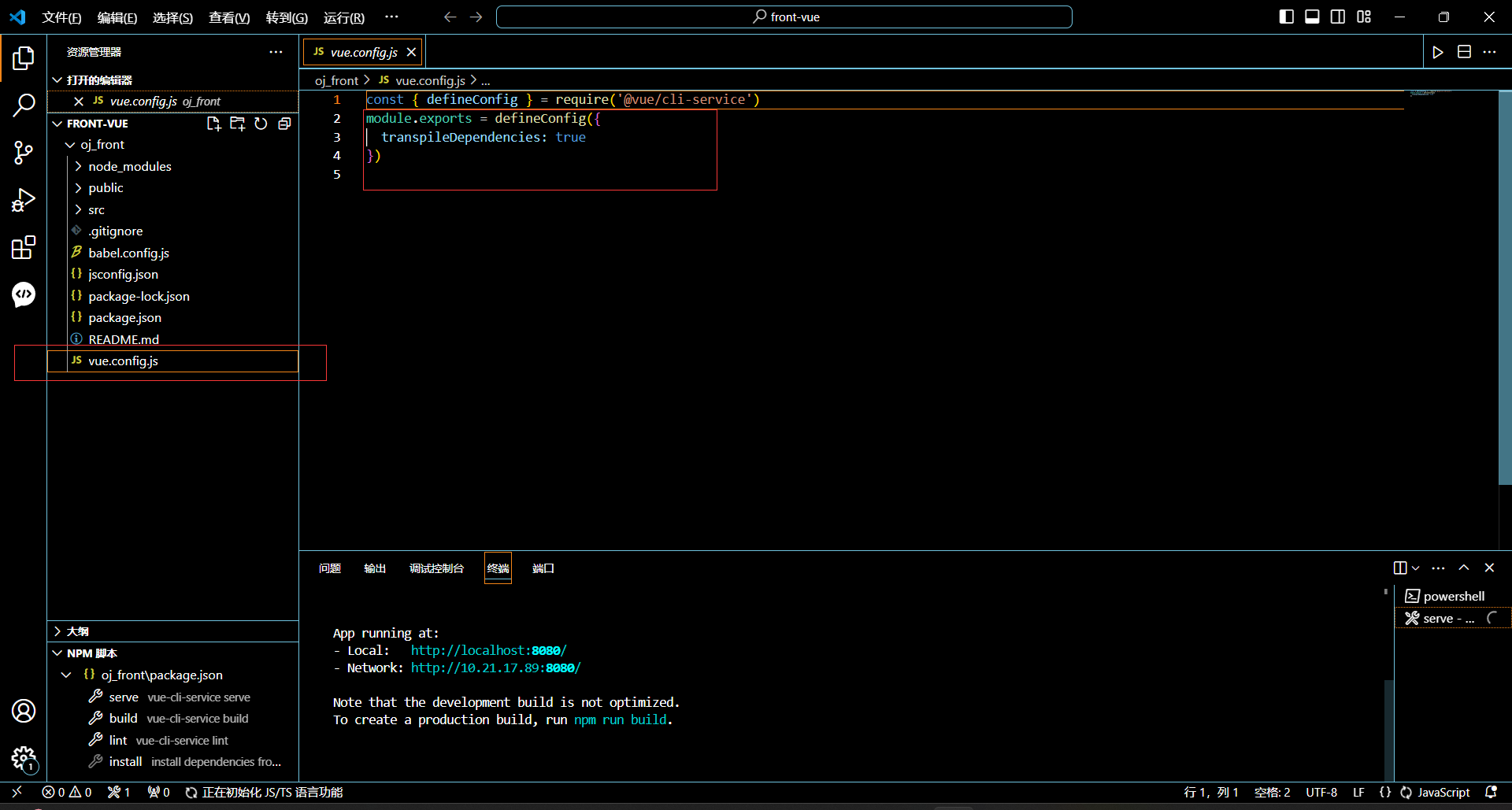Switch to the Debug Console tab
The width and height of the screenshot is (1512, 810).
(x=436, y=568)
